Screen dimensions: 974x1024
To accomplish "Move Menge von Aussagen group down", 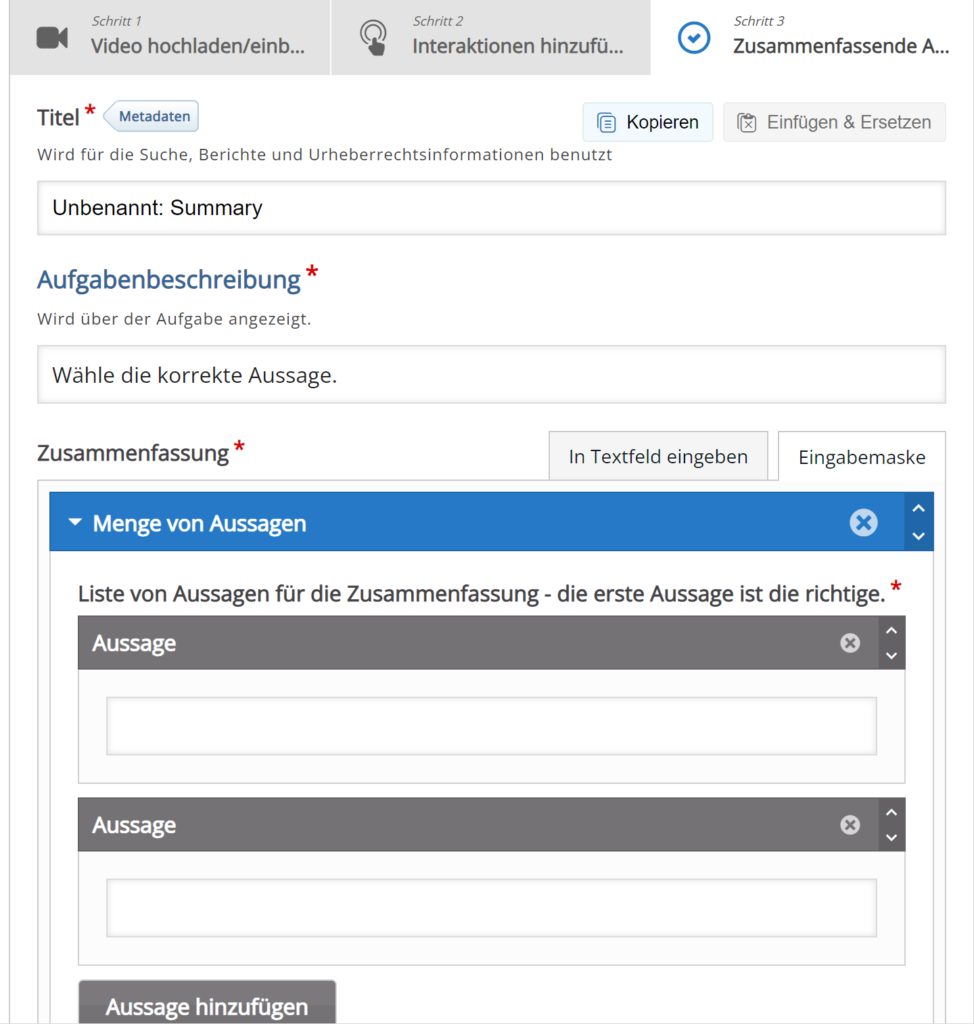I will [918, 536].
